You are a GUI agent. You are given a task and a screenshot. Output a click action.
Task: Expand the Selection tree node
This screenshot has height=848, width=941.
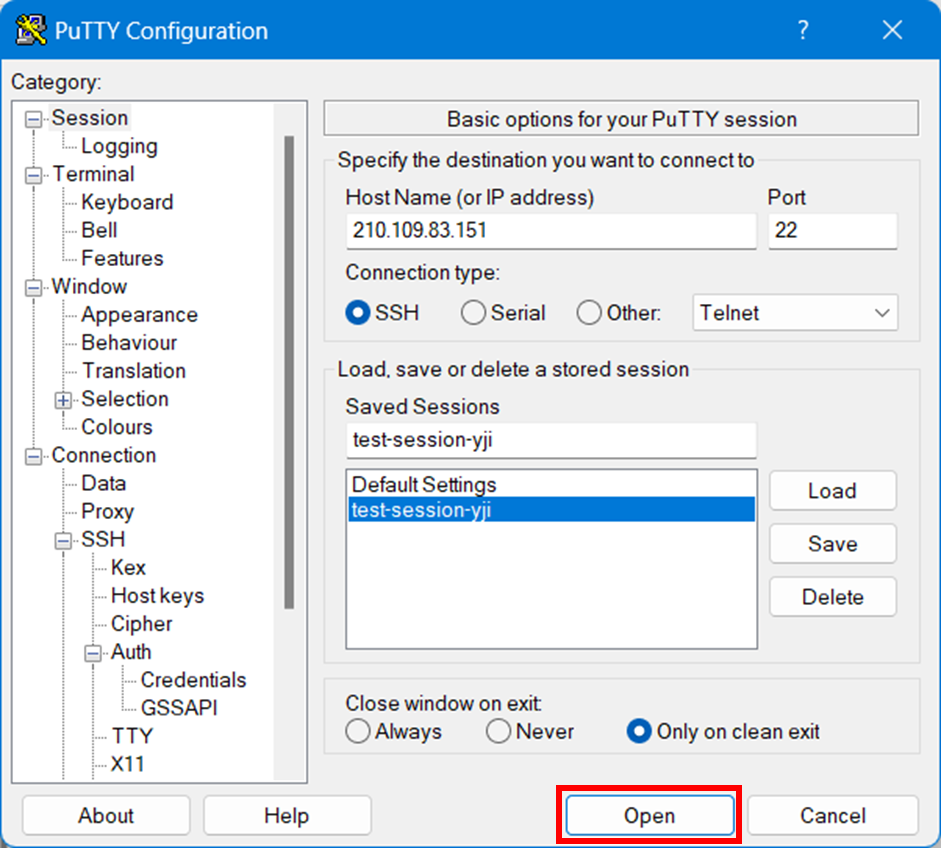tap(63, 400)
